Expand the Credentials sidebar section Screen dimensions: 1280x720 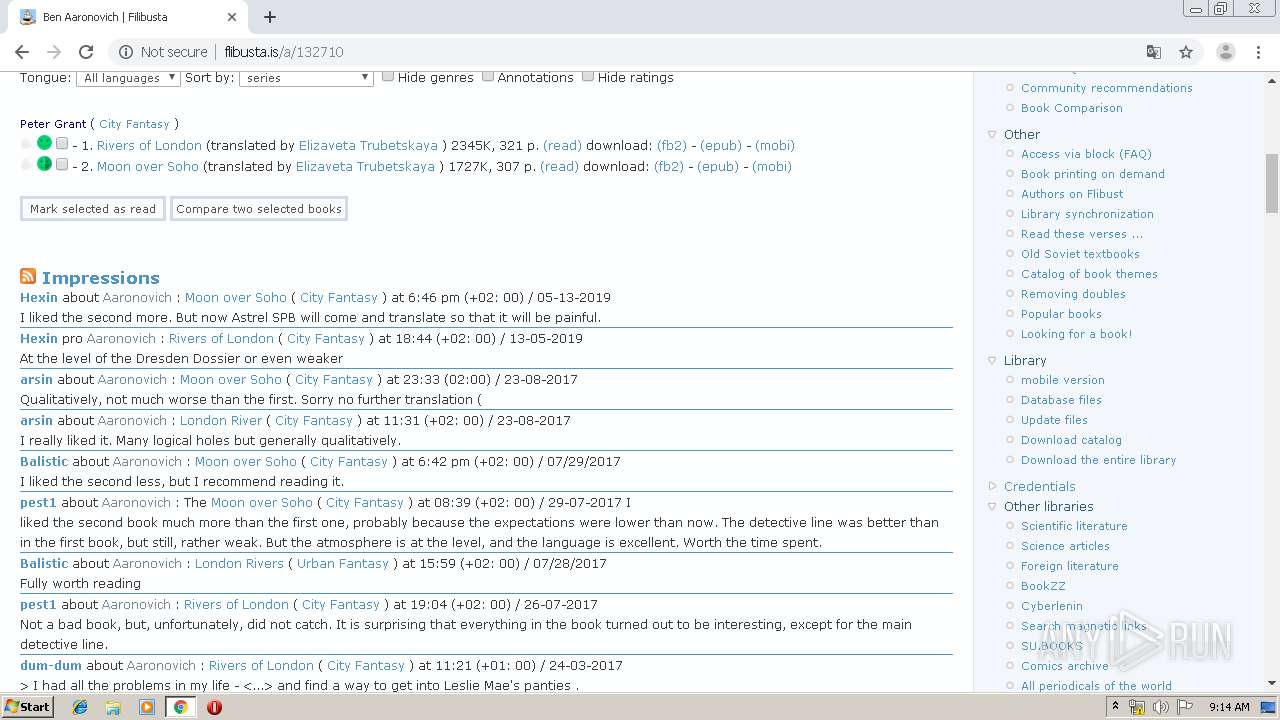coord(992,486)
